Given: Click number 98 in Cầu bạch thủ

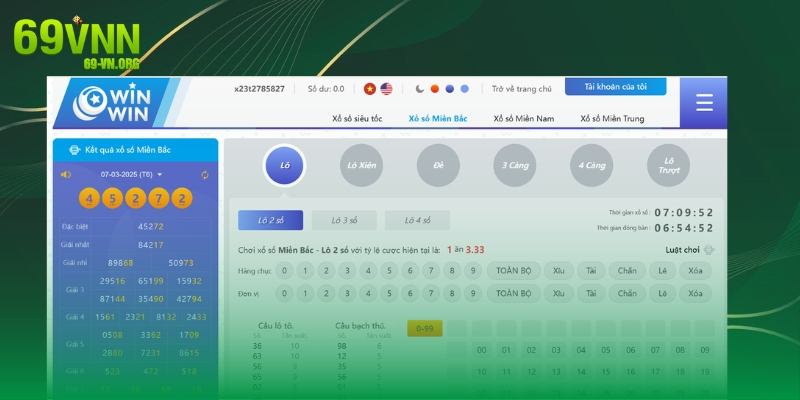Looking at the screenshot, I should [341, 346].
